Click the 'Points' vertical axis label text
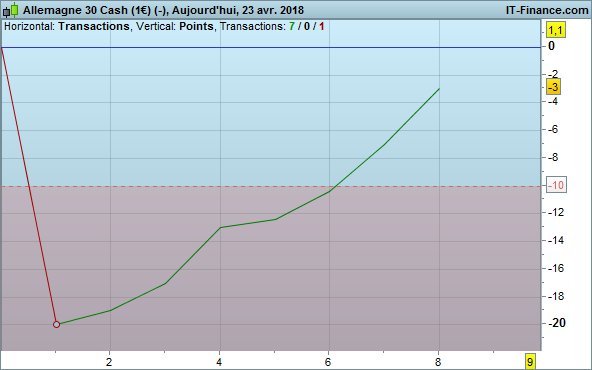 click(x=196, y=26)
